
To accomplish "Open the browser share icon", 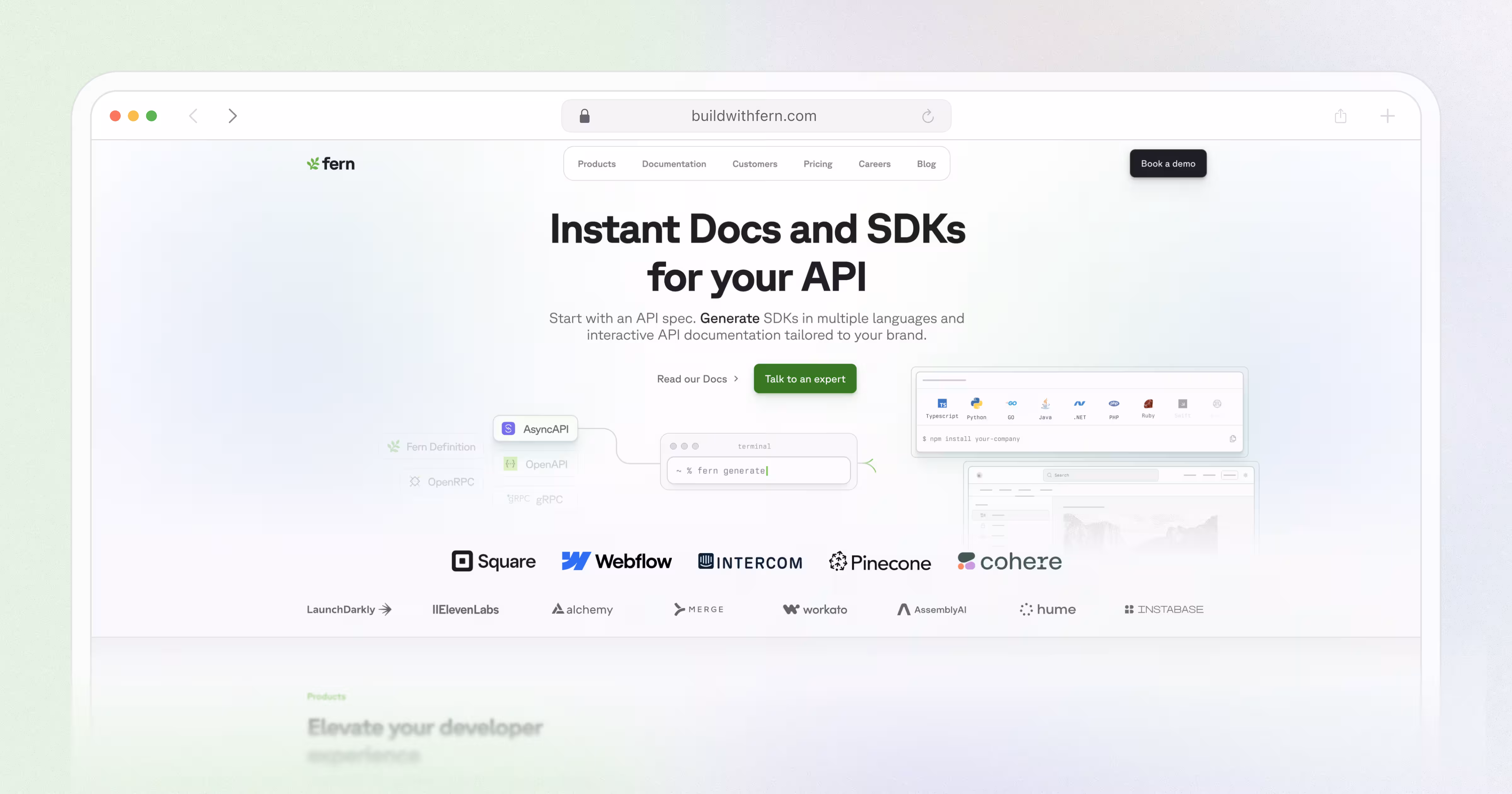I will click(x=1341, y=116).
